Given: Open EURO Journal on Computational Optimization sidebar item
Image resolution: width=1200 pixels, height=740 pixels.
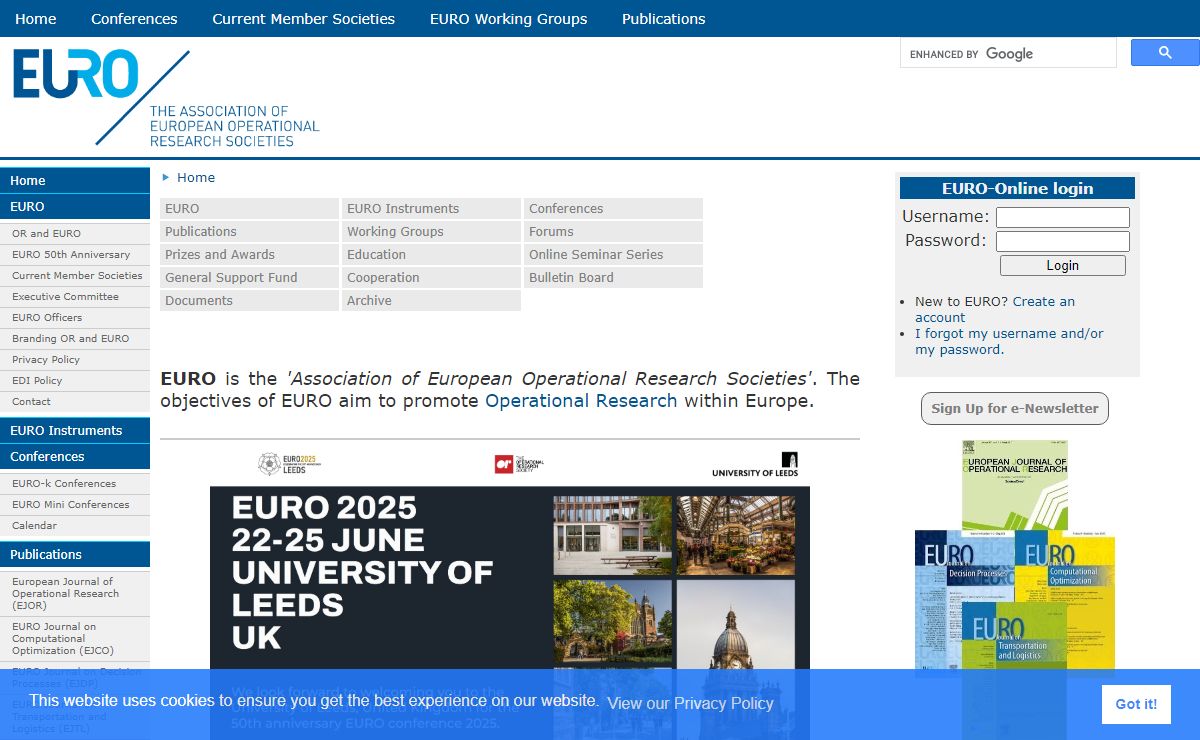Looking at the screenshot, I should [x=75, y=638].
